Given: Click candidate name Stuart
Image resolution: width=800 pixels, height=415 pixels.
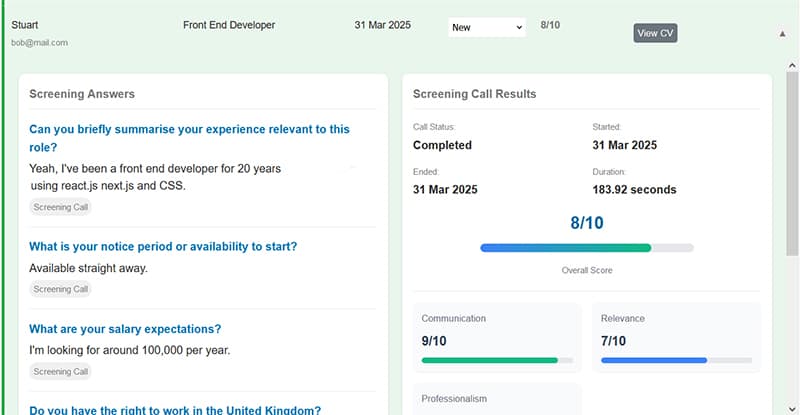Looking at the screenshot, I should [x=24, y=25].
